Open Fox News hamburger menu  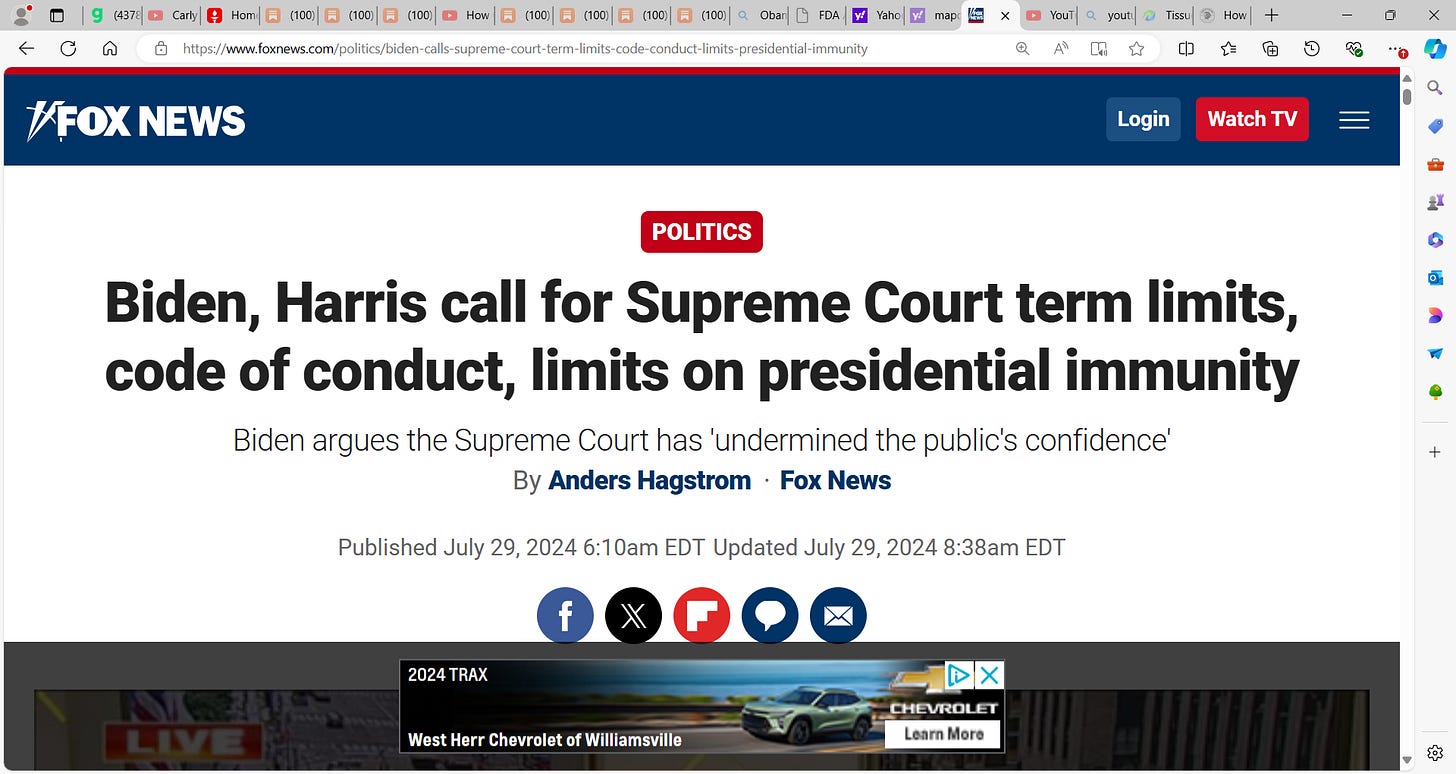1354,120
